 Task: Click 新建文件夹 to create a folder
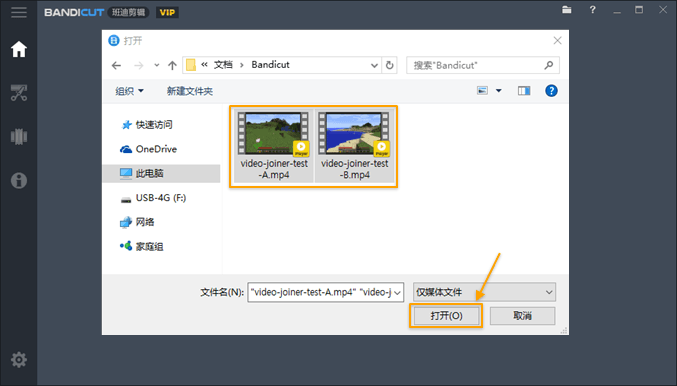(x=190, y=91)
